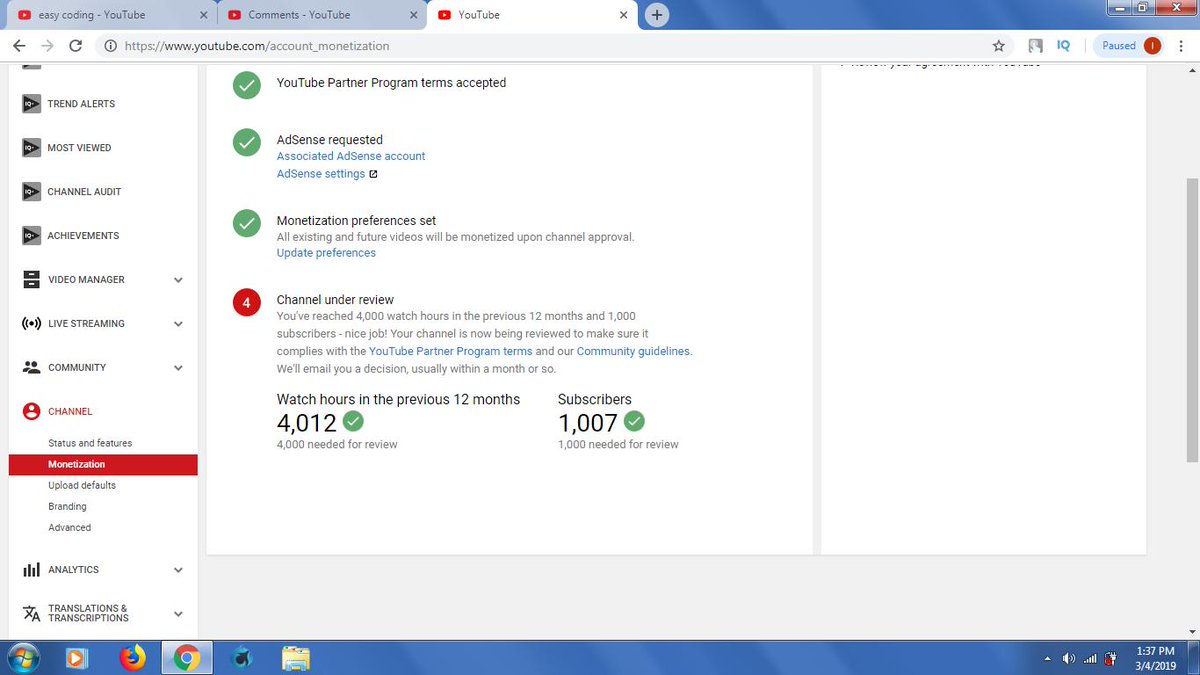
Task: Open Upload defaults page
Action: click(82, 485)
